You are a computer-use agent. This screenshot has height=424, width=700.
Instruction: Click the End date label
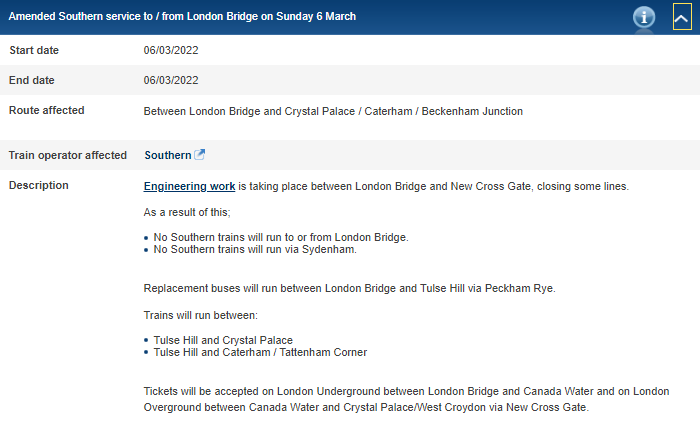[32, 80]
